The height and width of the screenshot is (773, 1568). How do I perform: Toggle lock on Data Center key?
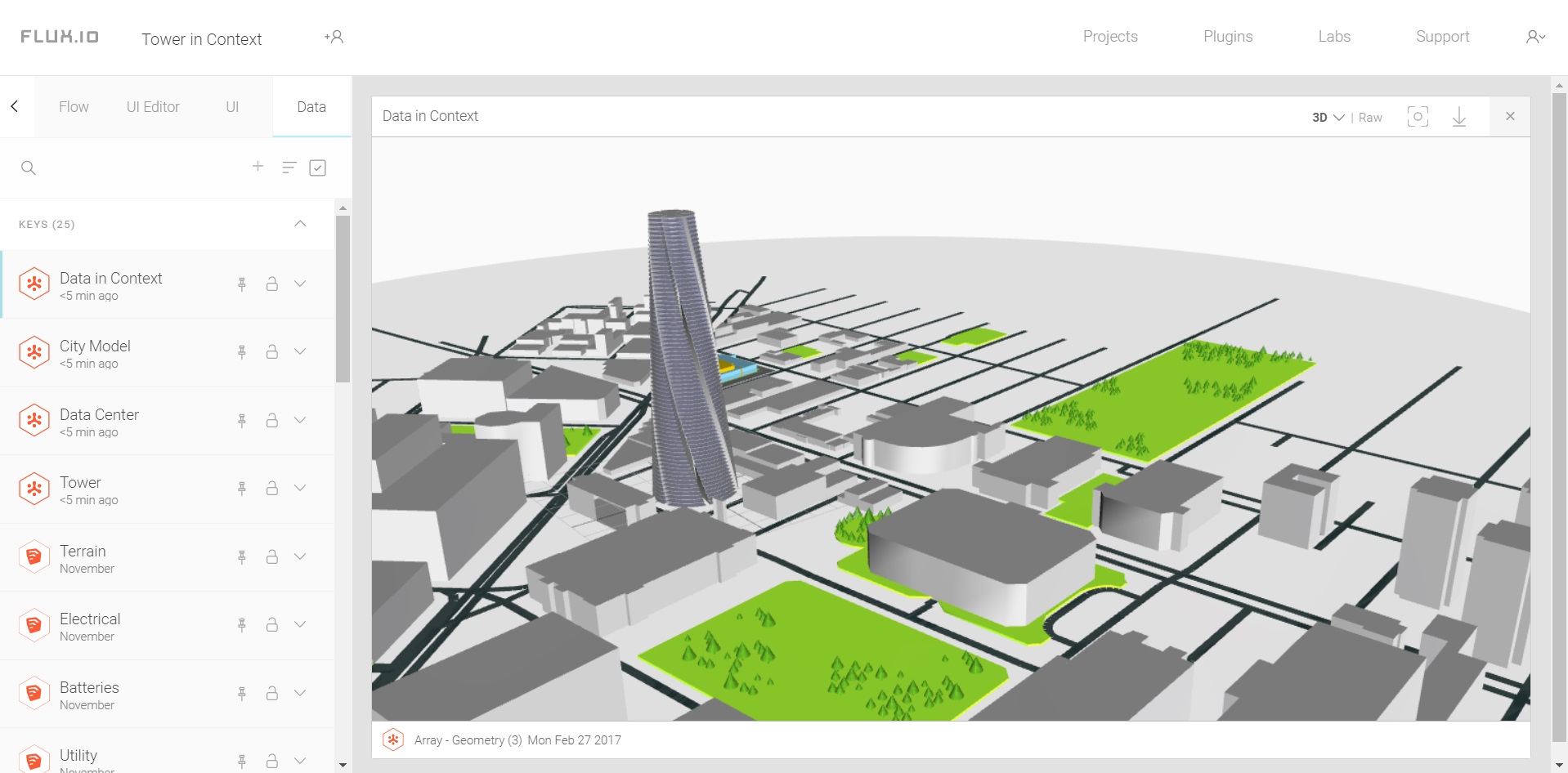(272, 420)
